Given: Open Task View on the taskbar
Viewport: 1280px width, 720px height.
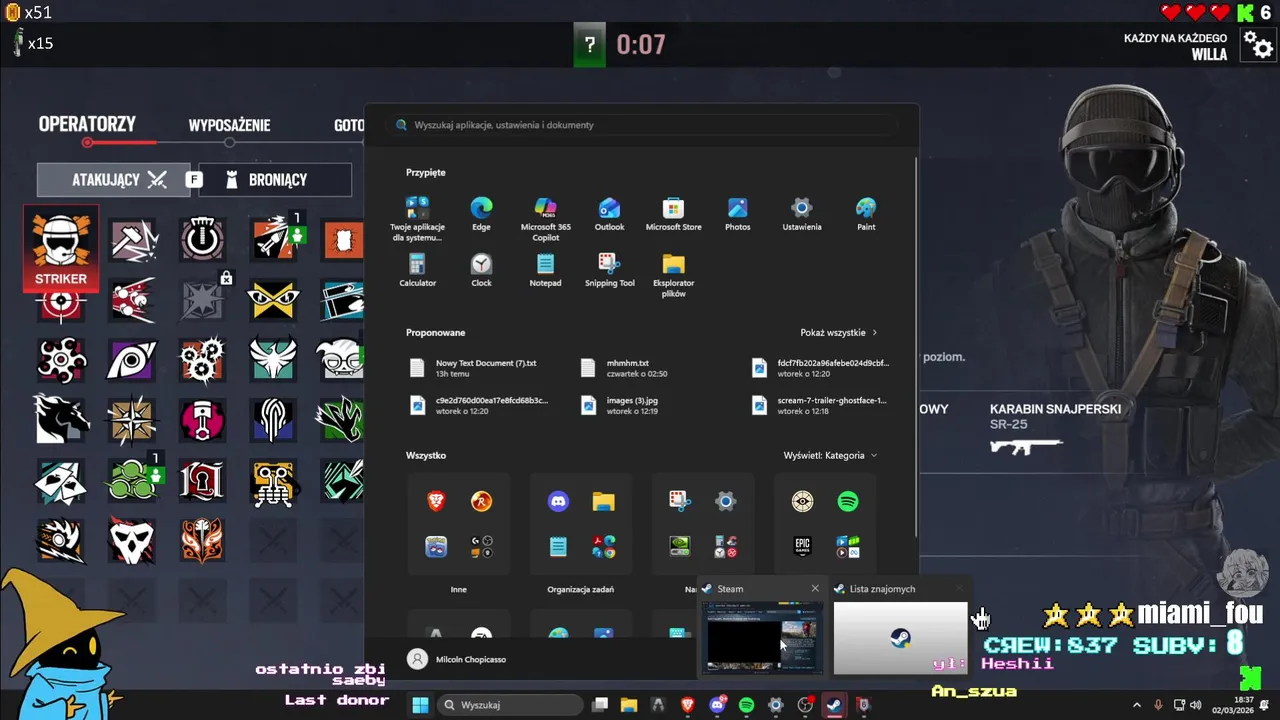Looking at the screenshot, I should coord(600,705).
